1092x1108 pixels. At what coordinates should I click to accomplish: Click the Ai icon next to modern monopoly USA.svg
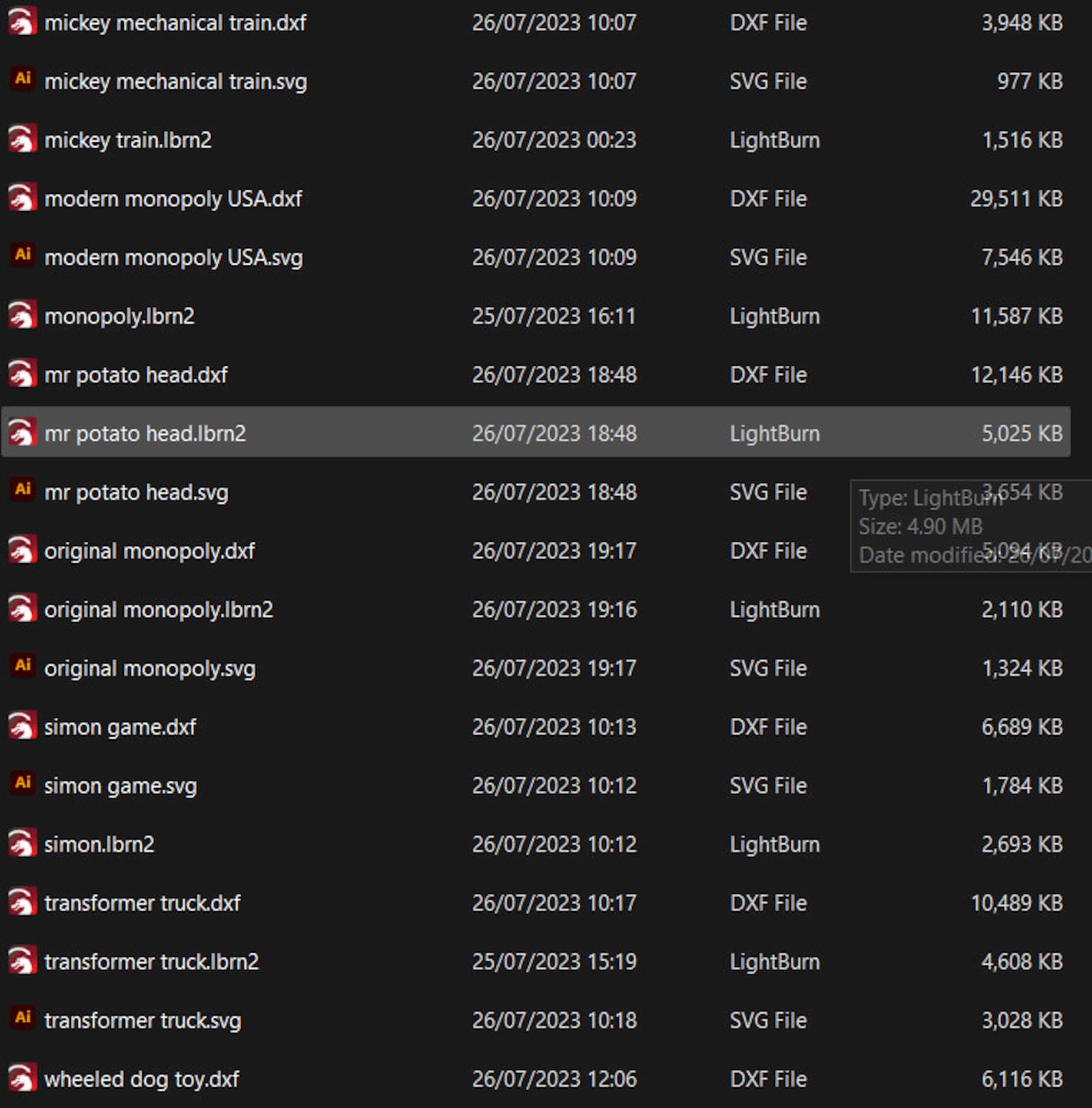[x=22, y=255]
